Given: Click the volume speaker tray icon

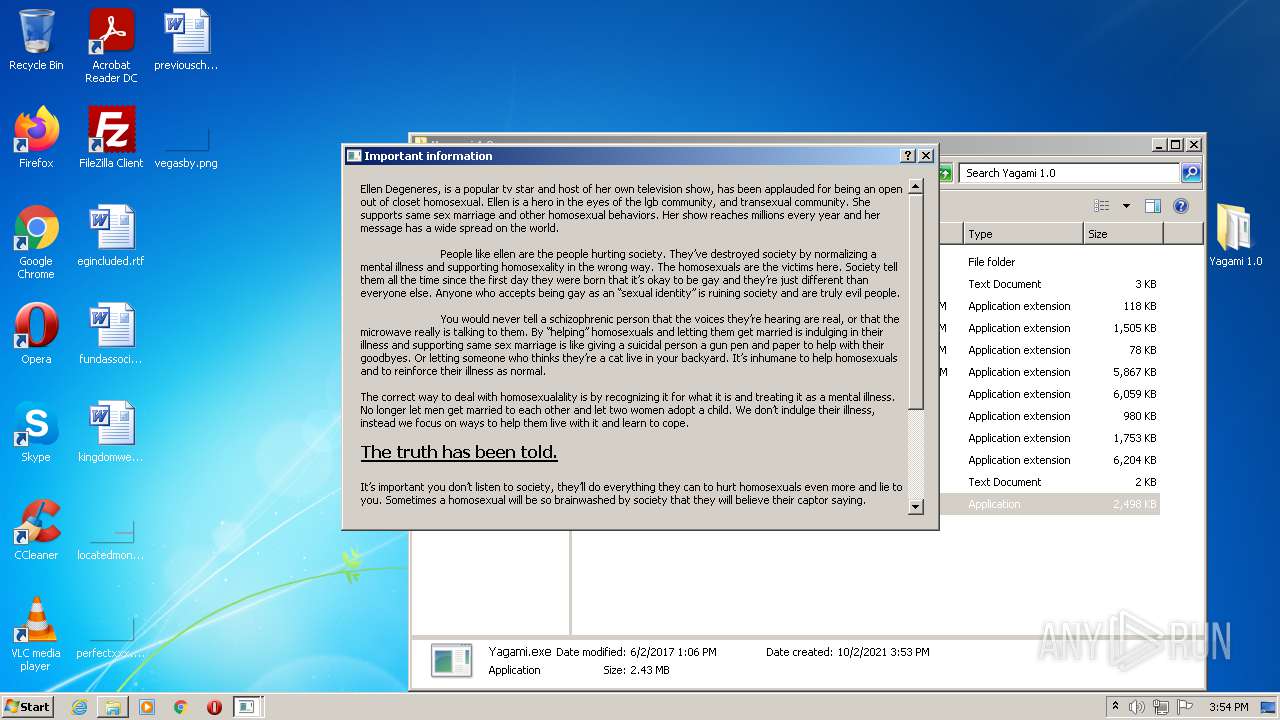Looking at the screenshot, I should [x=1137, y=707].
